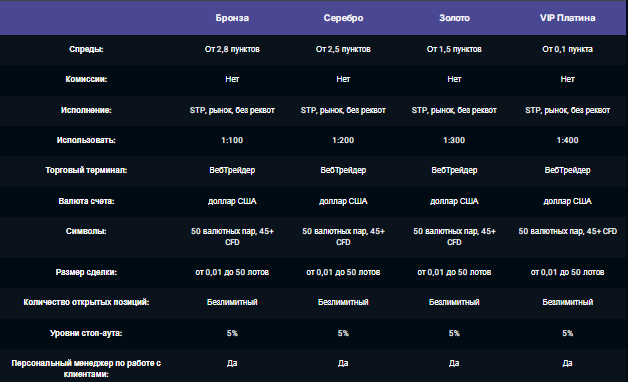Click the Валюта счета: row label
The width and height of the screenshot is (628, 382).
coord(86,201)
